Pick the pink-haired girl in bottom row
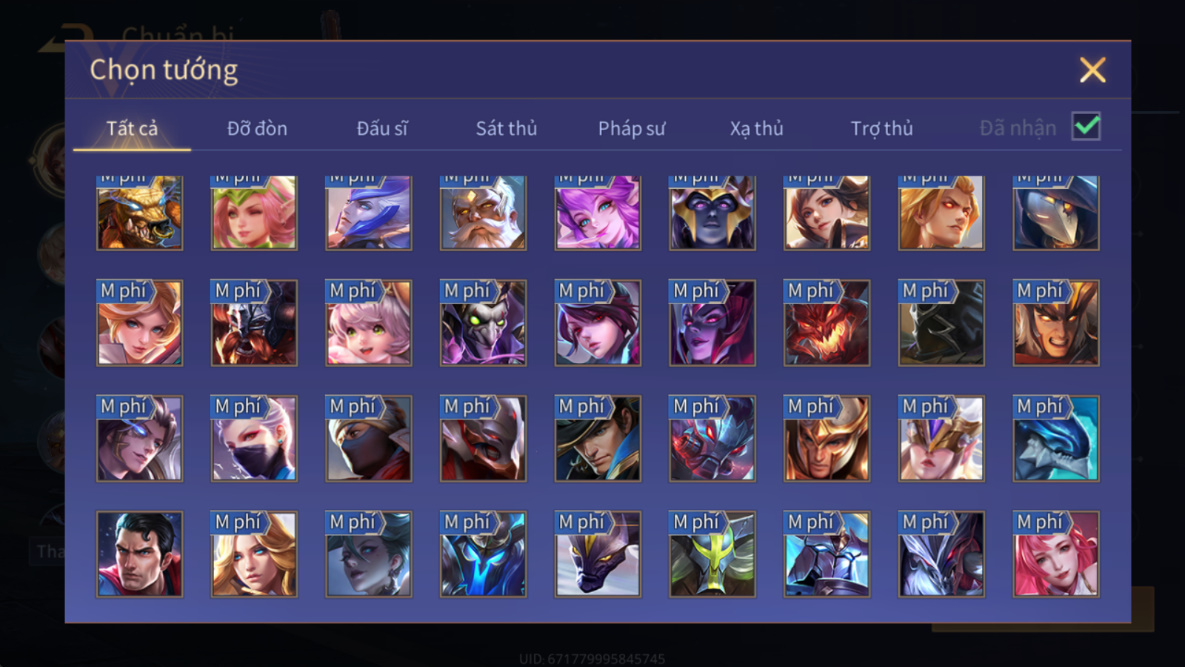1185x667 pixels. coord(1056,554)
